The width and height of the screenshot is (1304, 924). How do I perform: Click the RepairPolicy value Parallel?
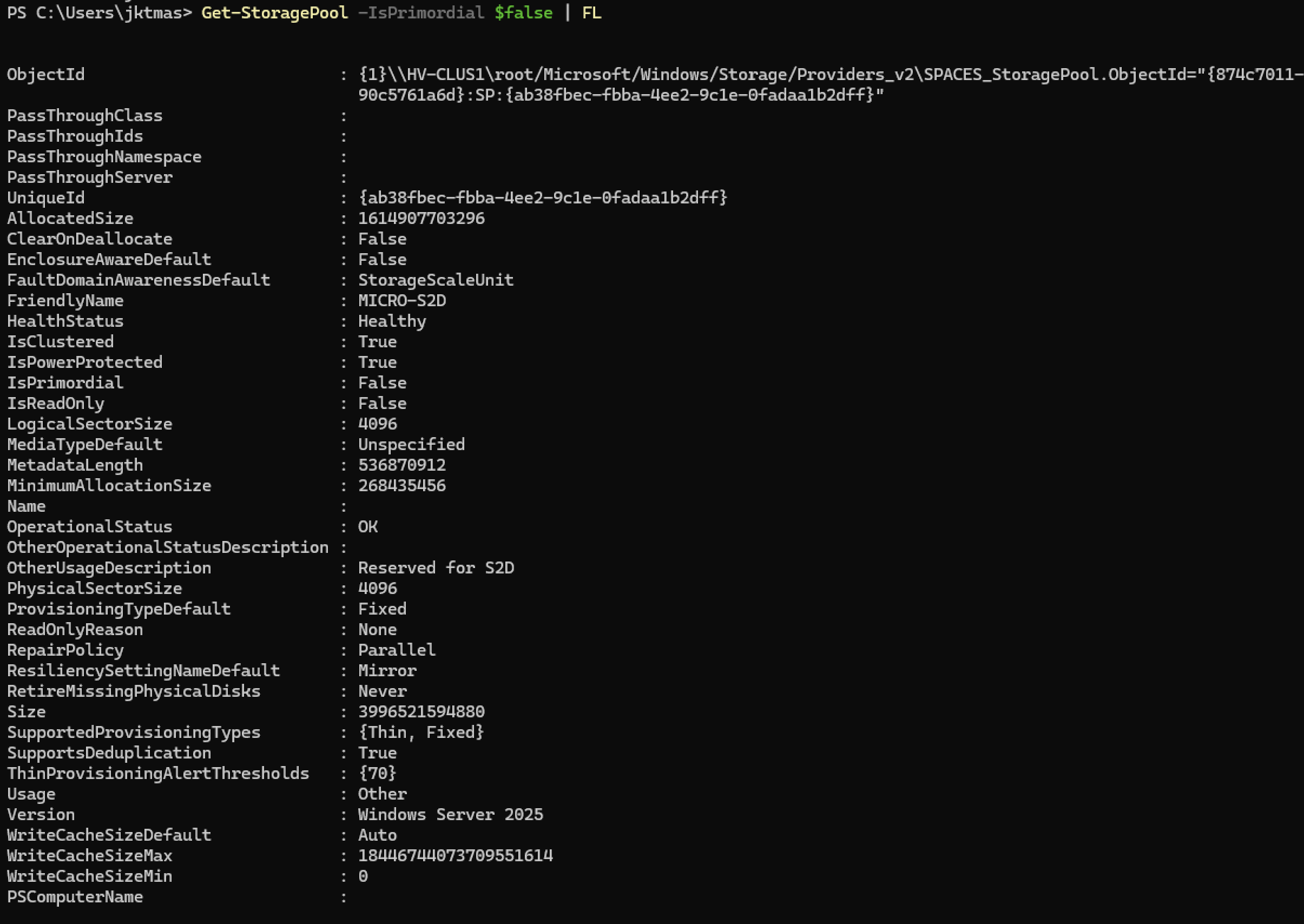[397, 650]
